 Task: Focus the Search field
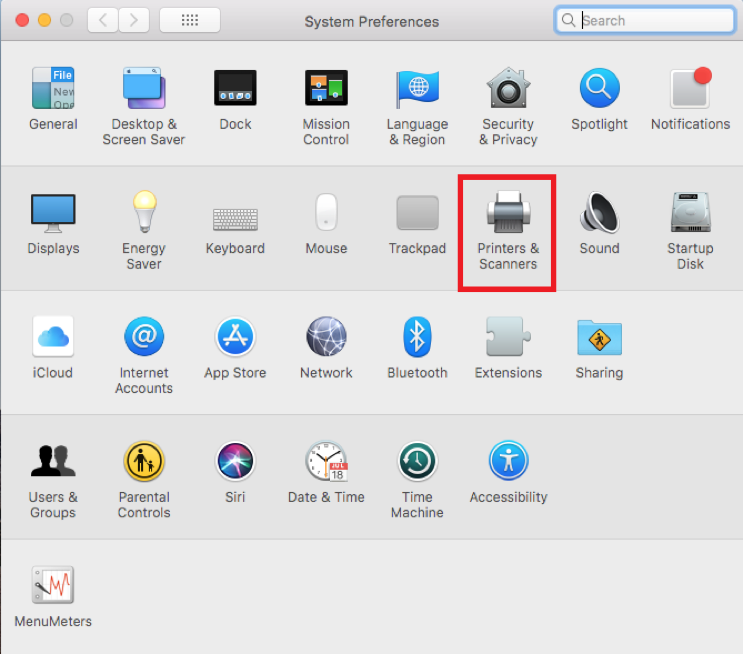[x=645, y=20]
